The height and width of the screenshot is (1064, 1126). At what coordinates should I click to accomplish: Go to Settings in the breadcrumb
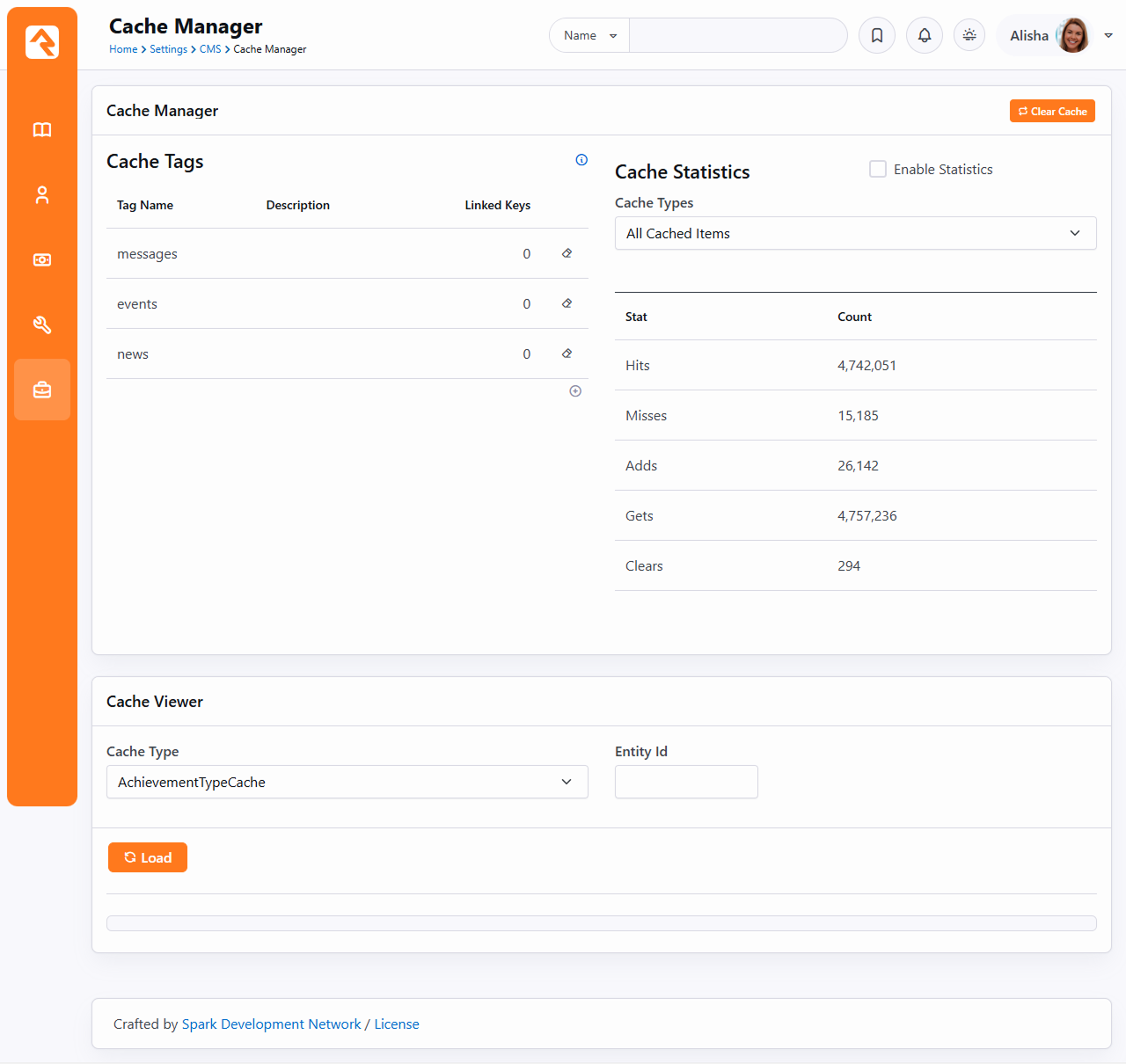[x=168, y=49]
